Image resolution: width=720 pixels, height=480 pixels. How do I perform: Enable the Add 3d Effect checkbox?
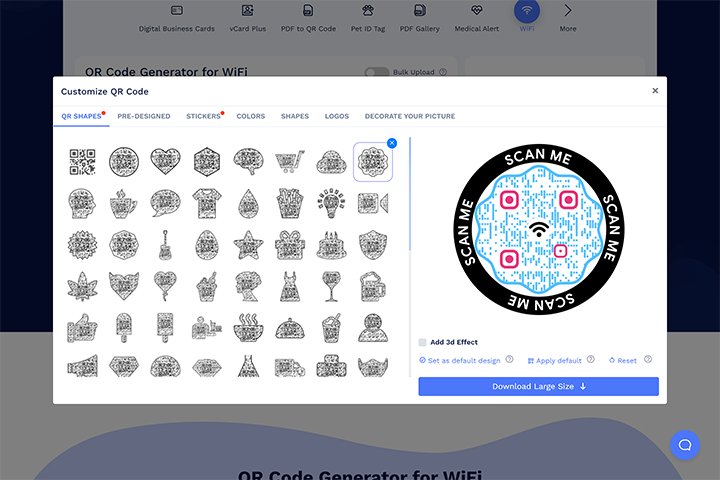[422, 342]
